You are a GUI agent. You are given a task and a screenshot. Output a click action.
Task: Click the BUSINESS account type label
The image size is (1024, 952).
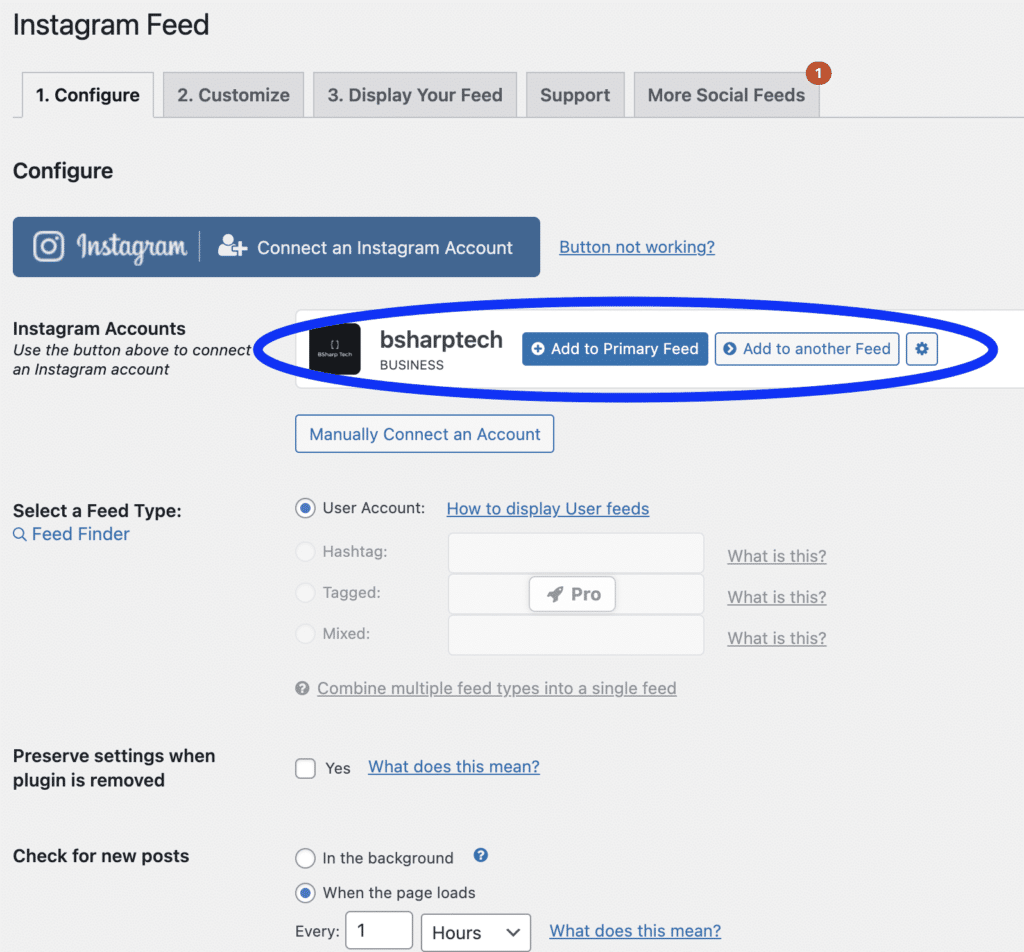click(x=411, y=365)
